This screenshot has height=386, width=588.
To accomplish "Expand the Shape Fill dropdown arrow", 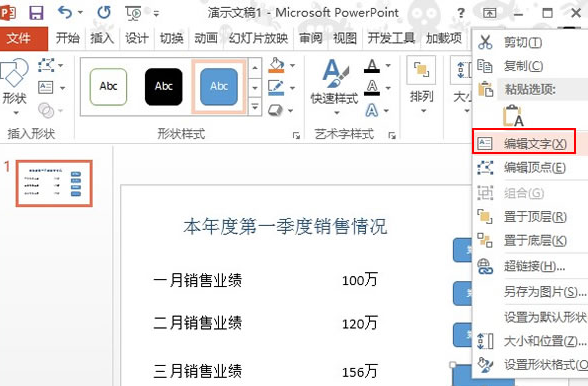I will click(x=292, y=65).
